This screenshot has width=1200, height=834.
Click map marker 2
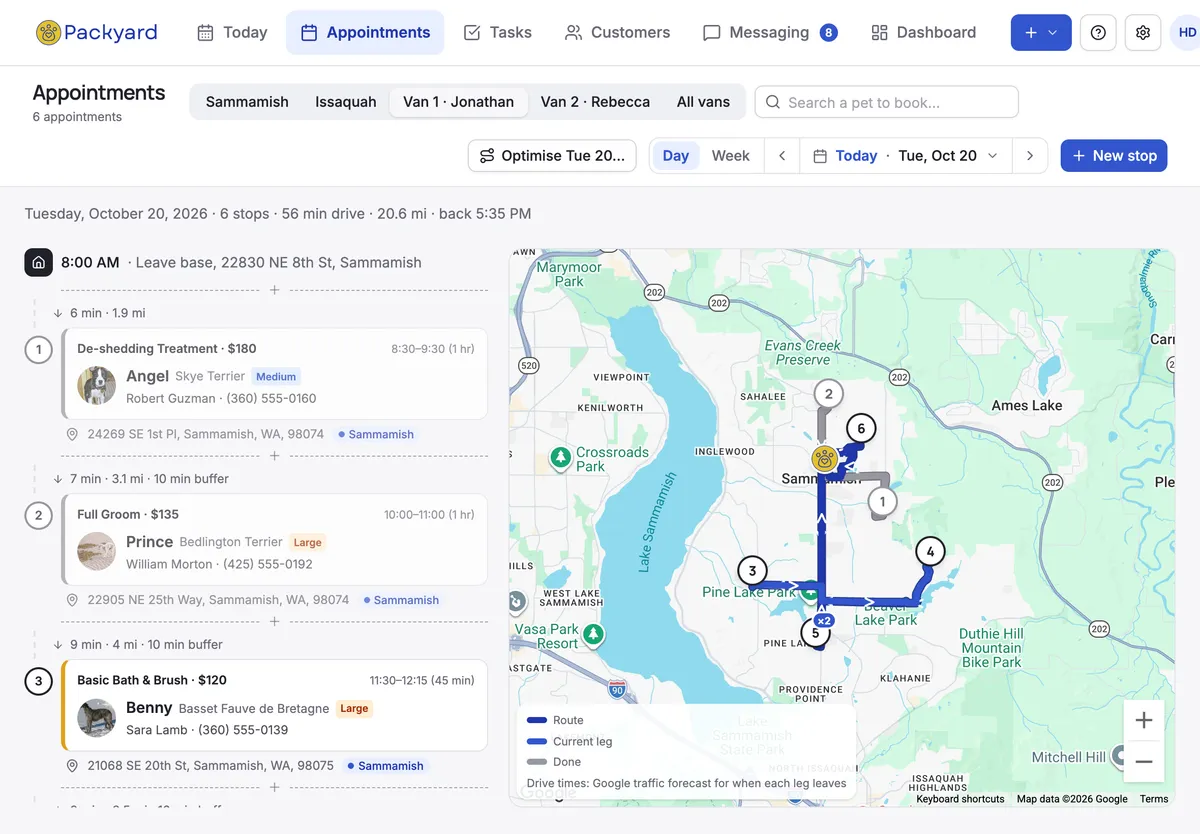click(828, 394)
